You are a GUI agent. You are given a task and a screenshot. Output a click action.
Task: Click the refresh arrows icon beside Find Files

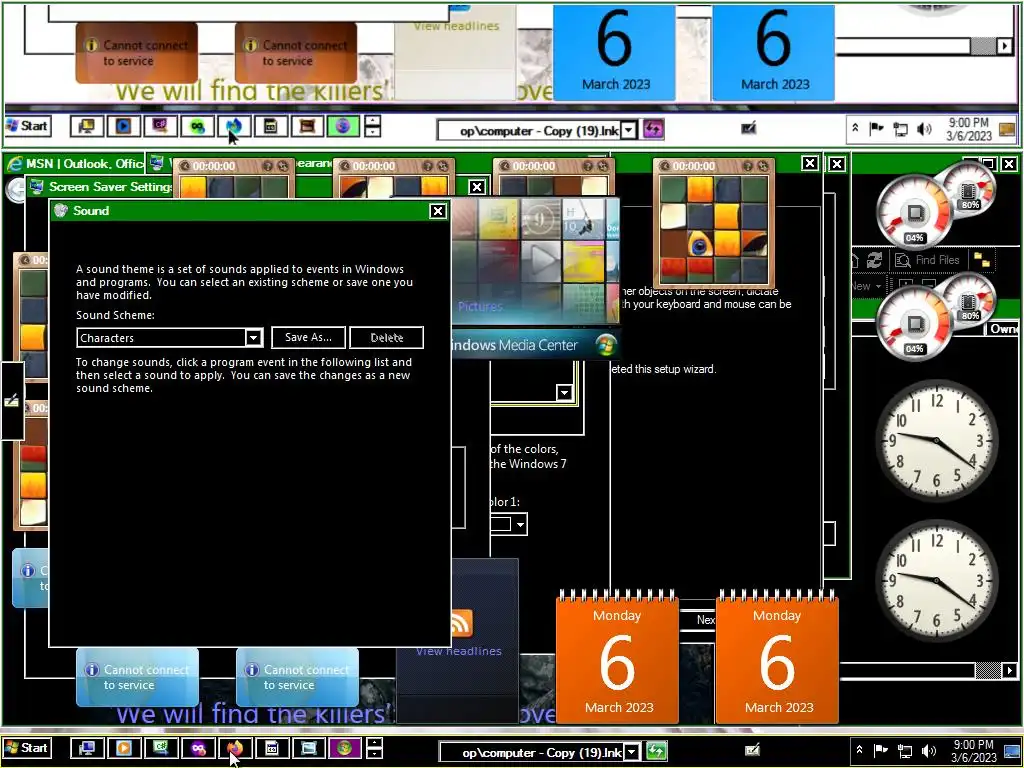[x=874, y=260]
